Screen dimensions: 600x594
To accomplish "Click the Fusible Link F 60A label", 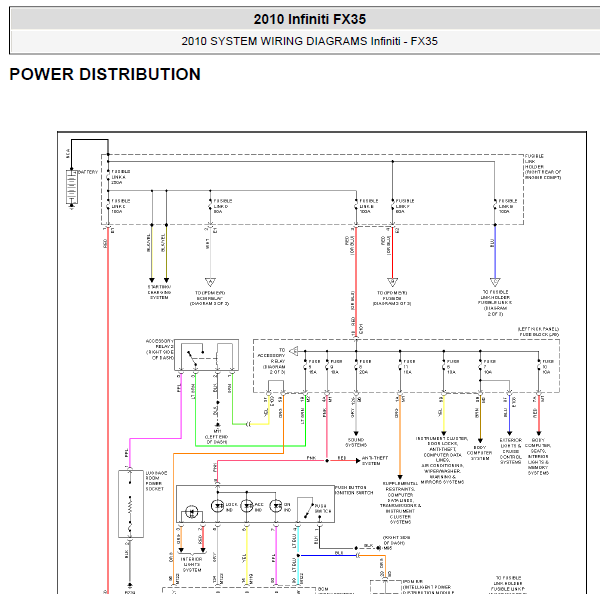I will click(x=405, y=206).
